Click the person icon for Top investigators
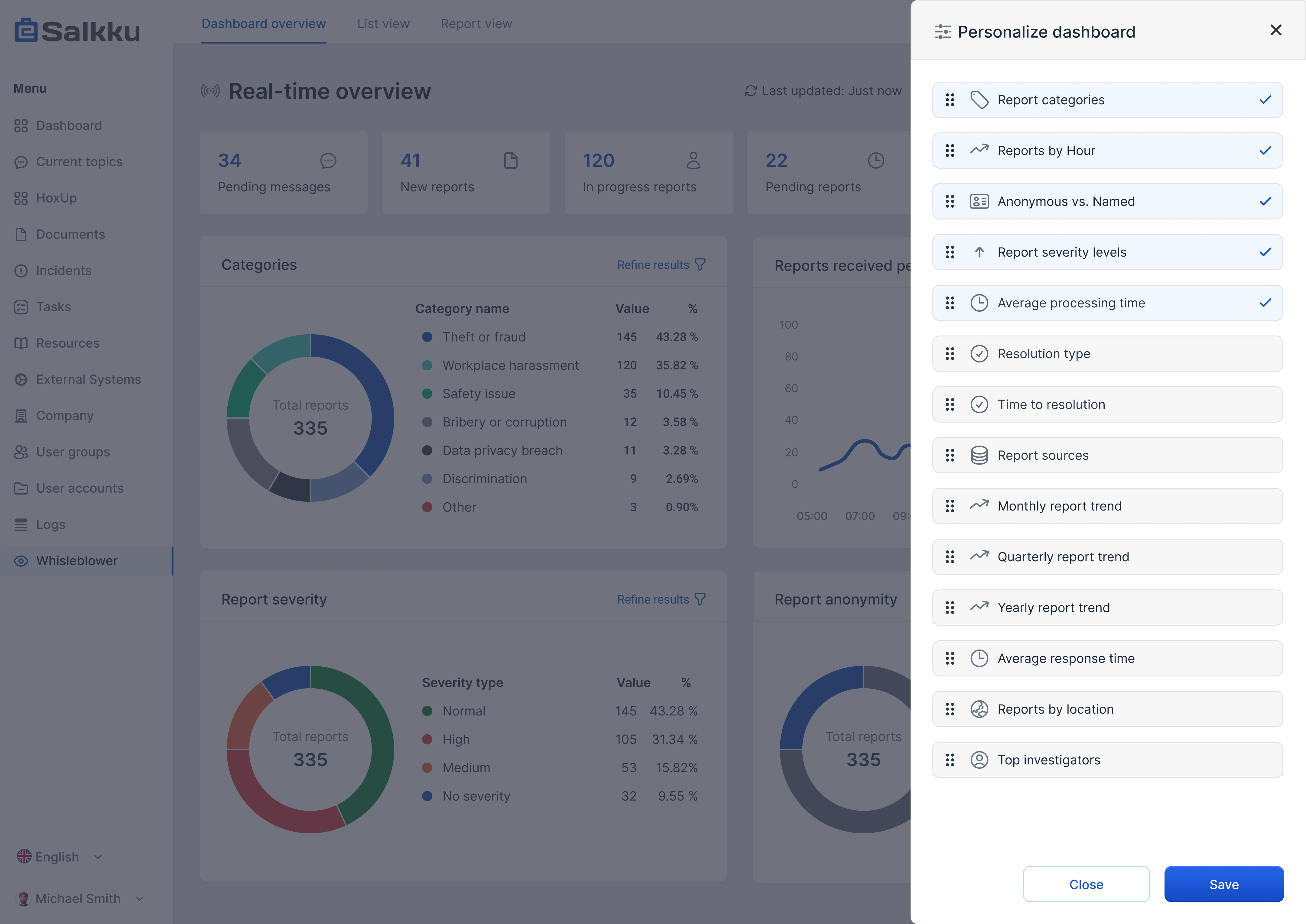Screen dimensions: 1306x924 (x=979, y=760)
